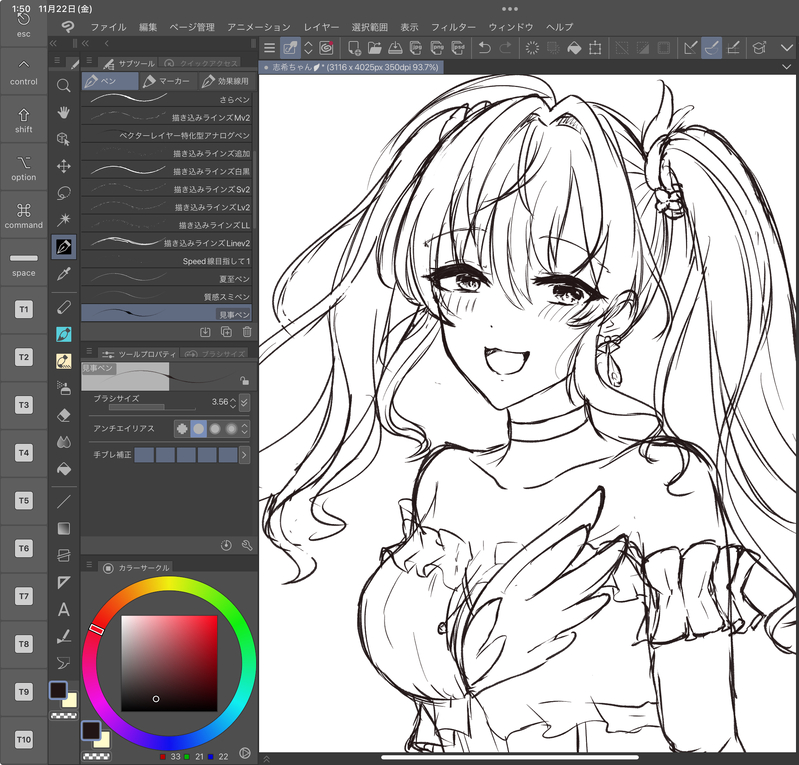Select the Fill bucket tool
Image resolution: width=799 pixels, height=765 pixels.
[64, 469]
